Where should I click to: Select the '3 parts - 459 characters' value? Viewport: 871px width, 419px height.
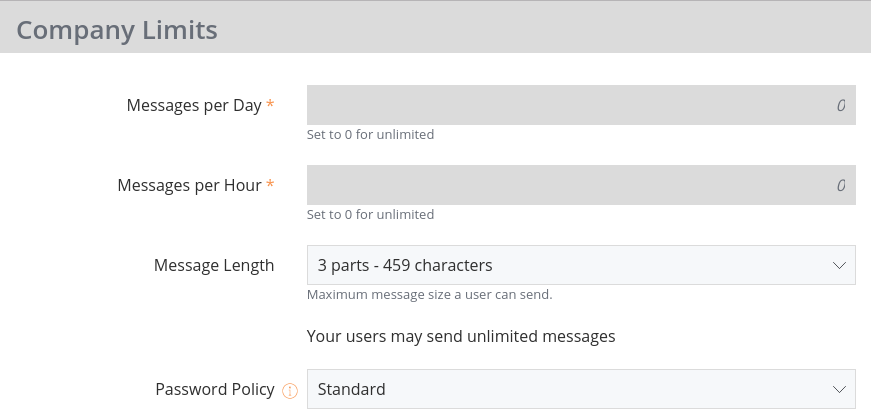pos(405,266)
